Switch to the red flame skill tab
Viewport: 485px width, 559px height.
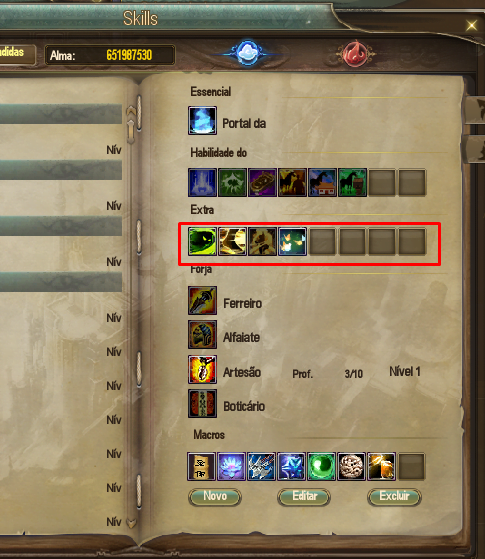pos(355,53)
